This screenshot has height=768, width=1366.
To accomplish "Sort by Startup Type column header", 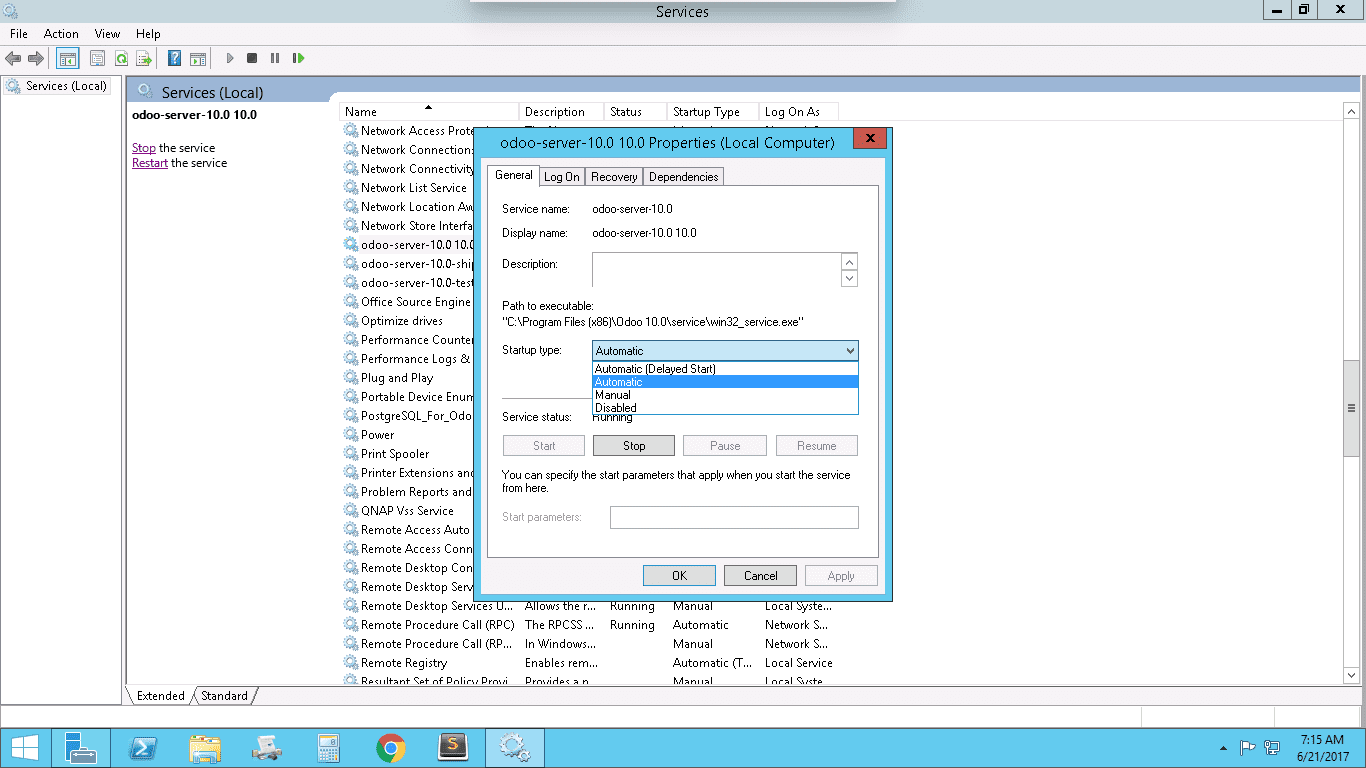I will click(x=713, y=112).
